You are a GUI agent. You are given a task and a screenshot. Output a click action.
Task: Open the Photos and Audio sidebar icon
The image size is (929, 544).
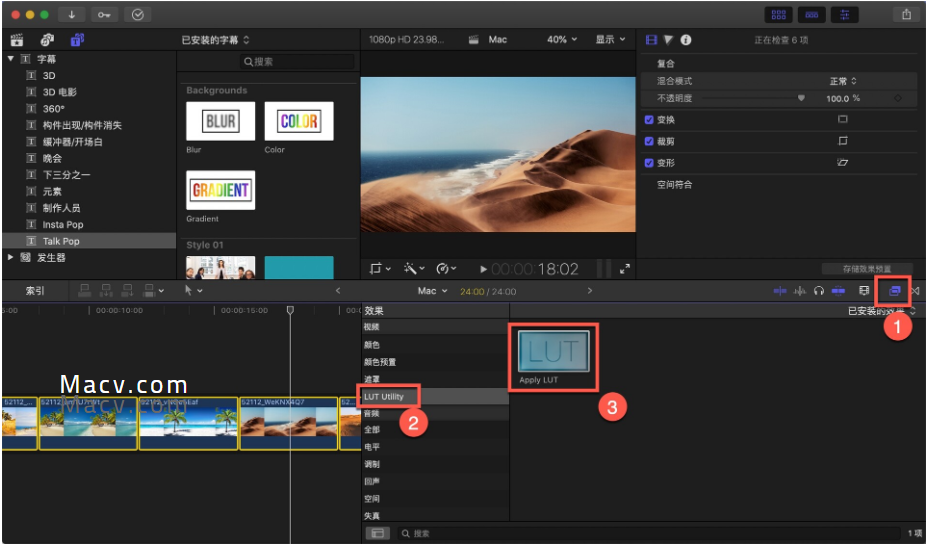pyautogui.click(x=47, y=40)
